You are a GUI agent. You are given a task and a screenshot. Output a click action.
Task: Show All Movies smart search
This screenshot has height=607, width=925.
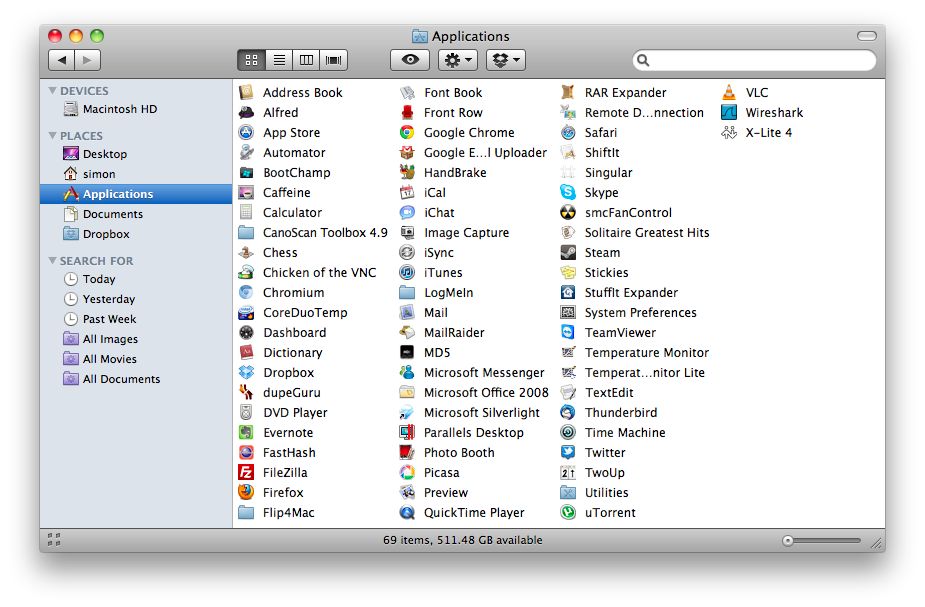click(136, 359)
